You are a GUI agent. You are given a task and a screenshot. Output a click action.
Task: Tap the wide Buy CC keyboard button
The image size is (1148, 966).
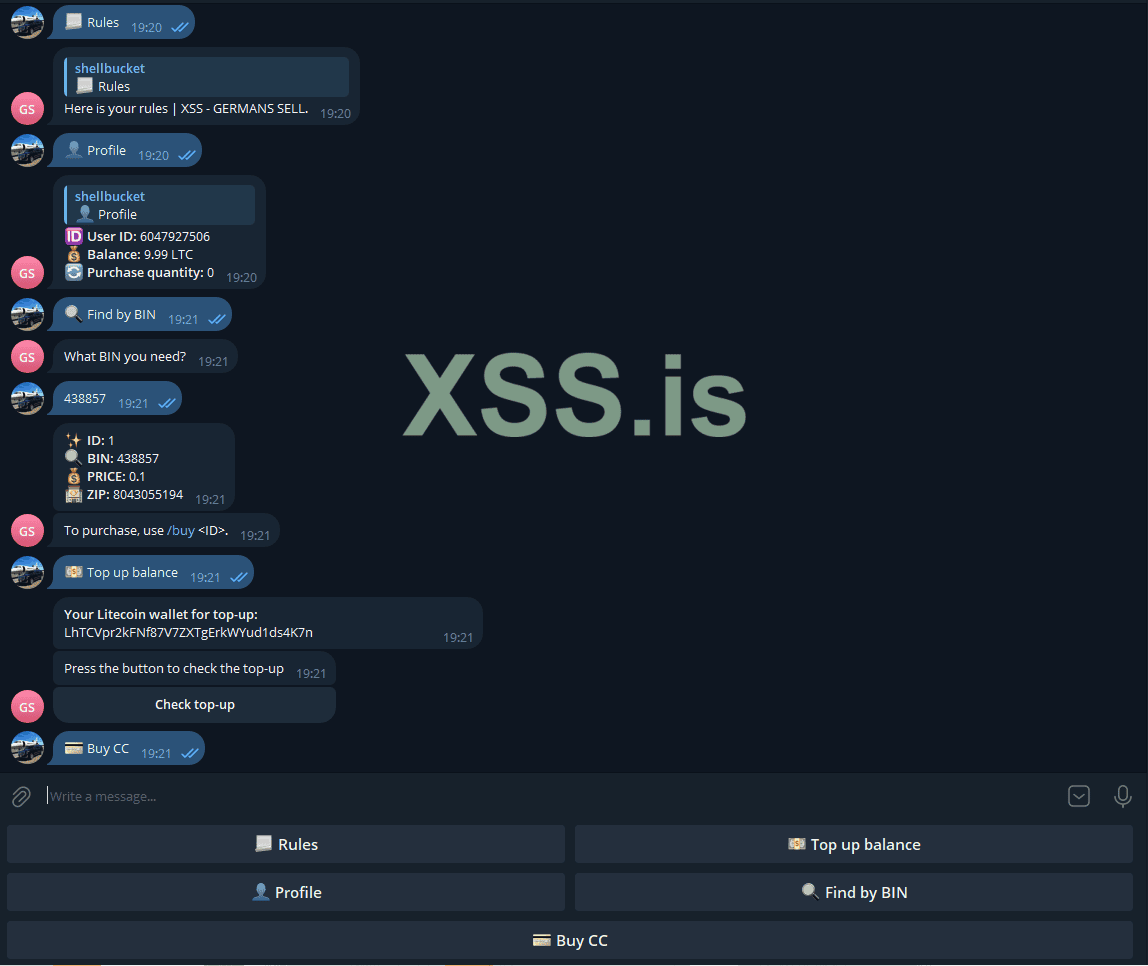click(570, 940)
